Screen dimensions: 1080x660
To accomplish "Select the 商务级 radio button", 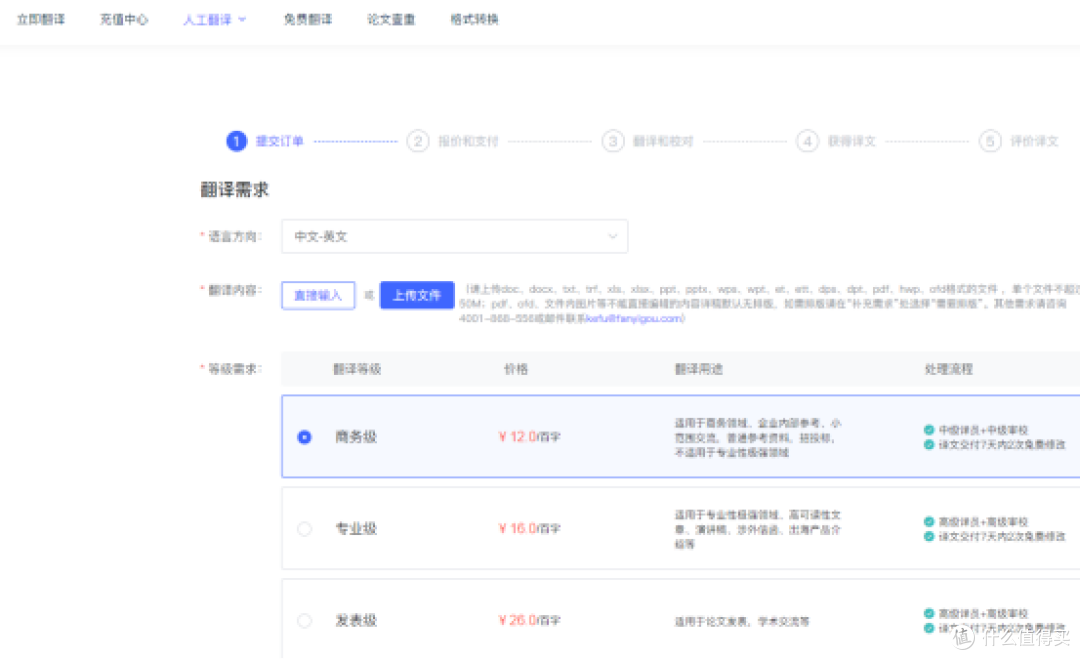I will tap(304, 437).
